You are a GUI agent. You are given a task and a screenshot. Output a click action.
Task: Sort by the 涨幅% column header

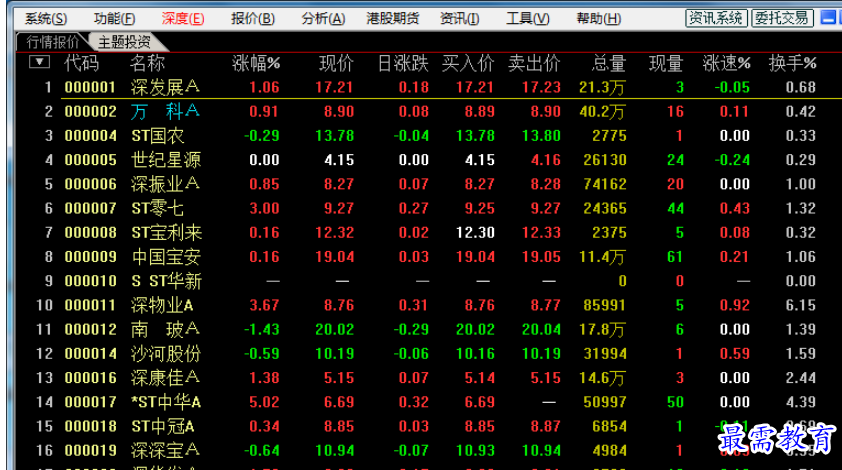click(256, 63)
